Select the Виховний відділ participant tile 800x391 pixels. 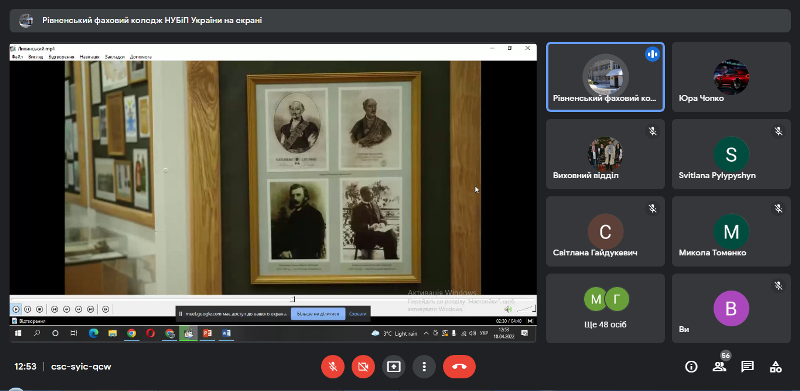coord(605,154)
